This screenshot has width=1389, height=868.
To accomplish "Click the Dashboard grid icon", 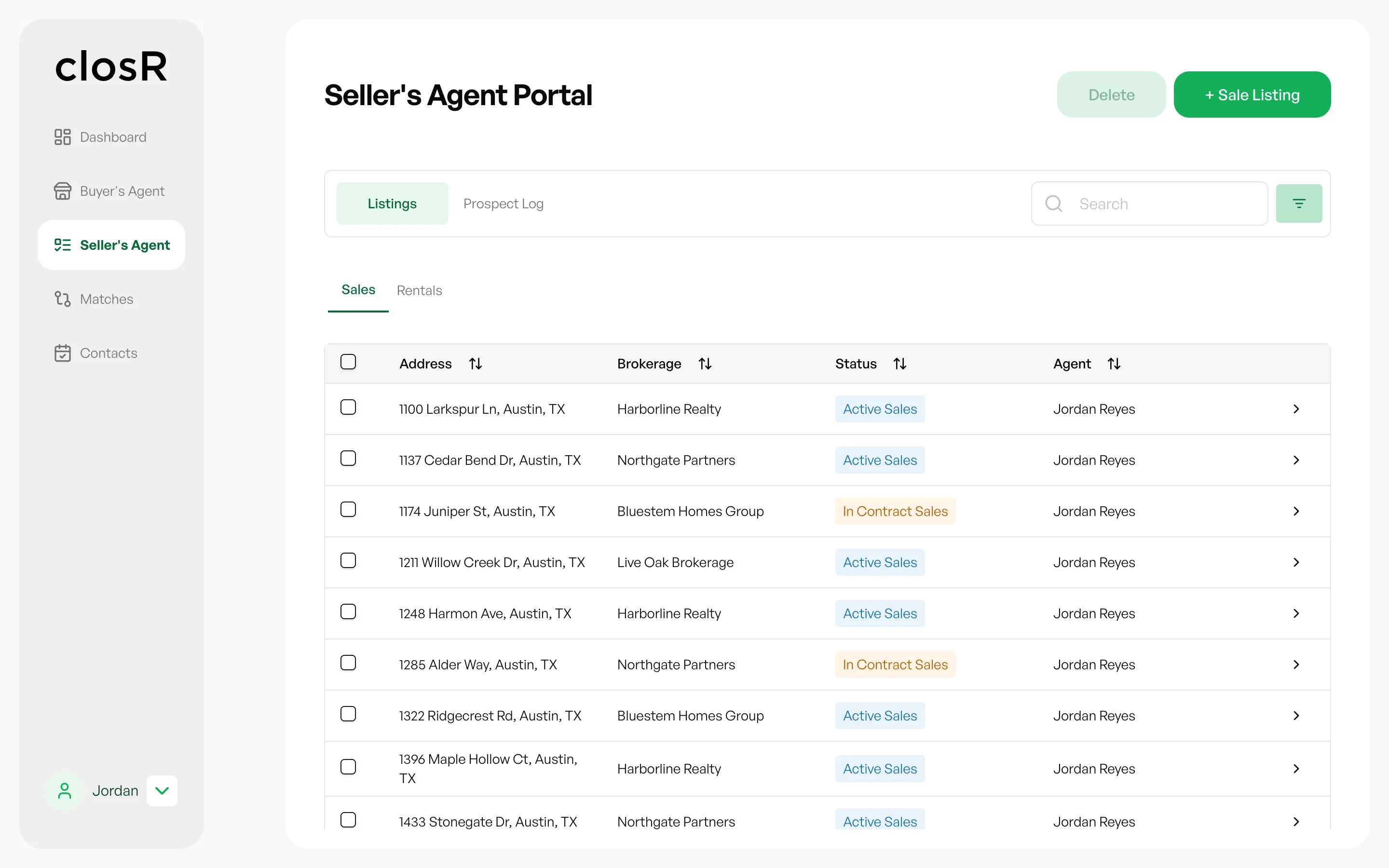I will tap(62, 137).
